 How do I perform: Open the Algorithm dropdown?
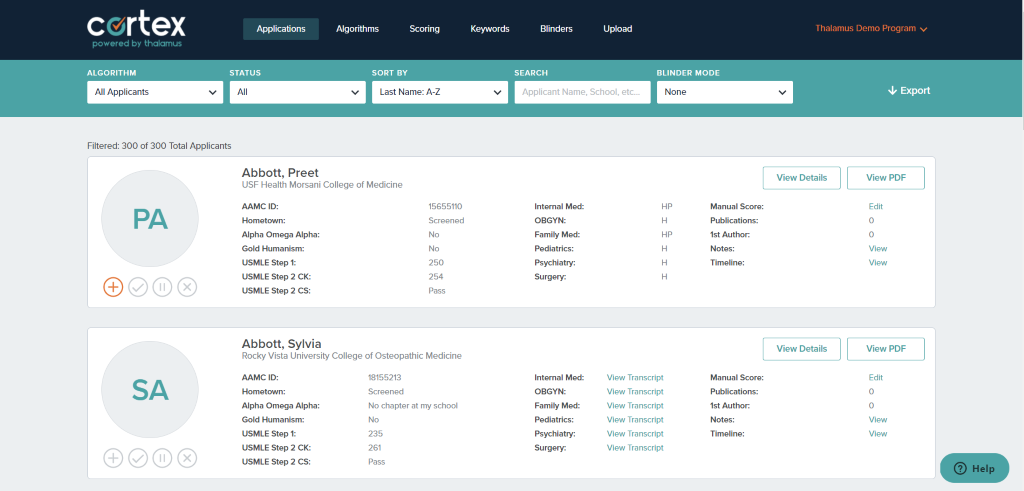(x=155, y=92)
